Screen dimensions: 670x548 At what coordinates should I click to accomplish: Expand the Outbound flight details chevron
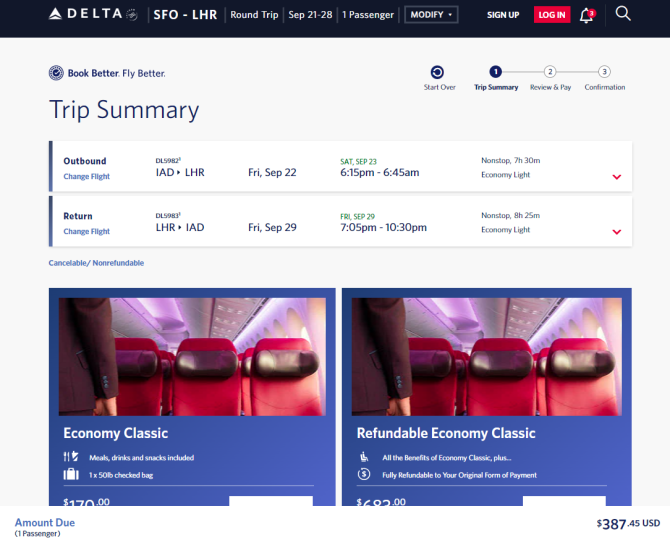616,177
